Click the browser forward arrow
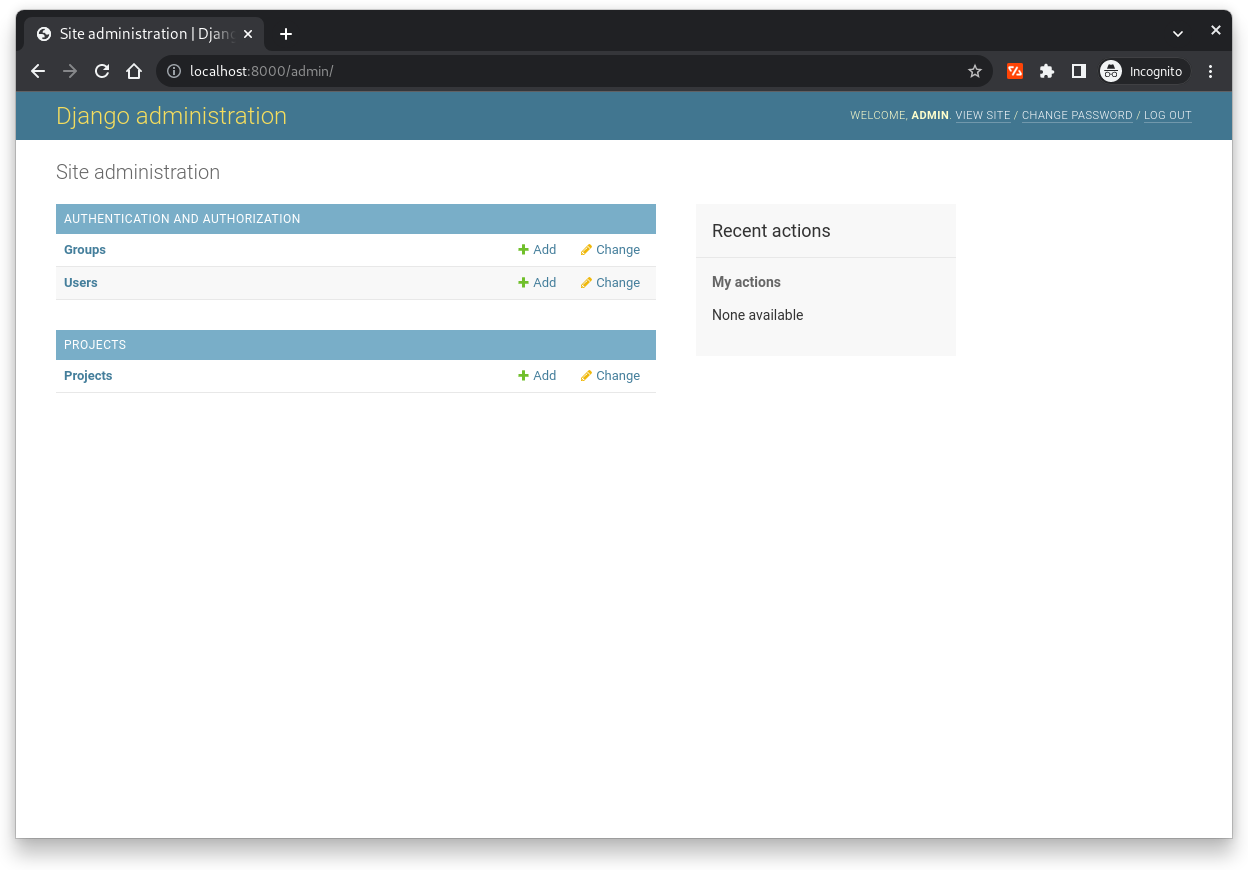 (x=70, y=71)
